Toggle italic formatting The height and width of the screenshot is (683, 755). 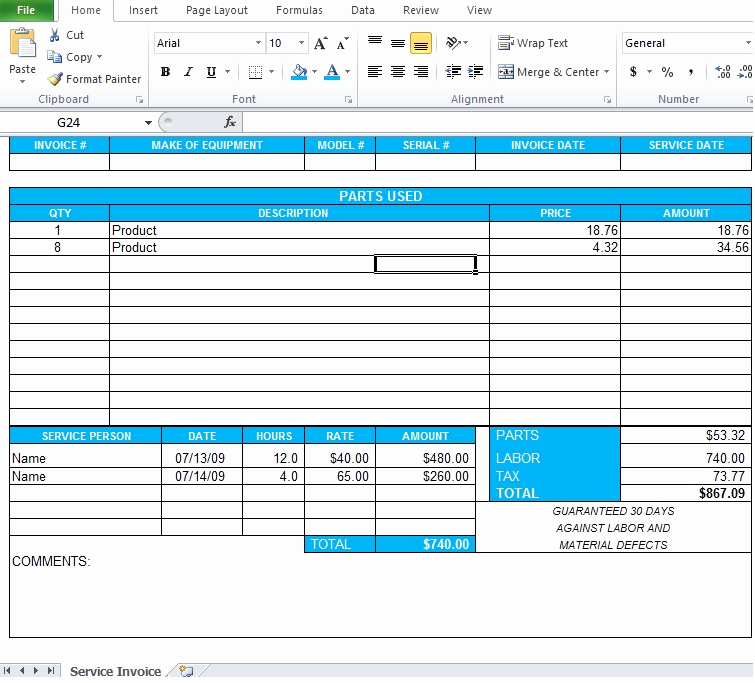coord(188,72)
